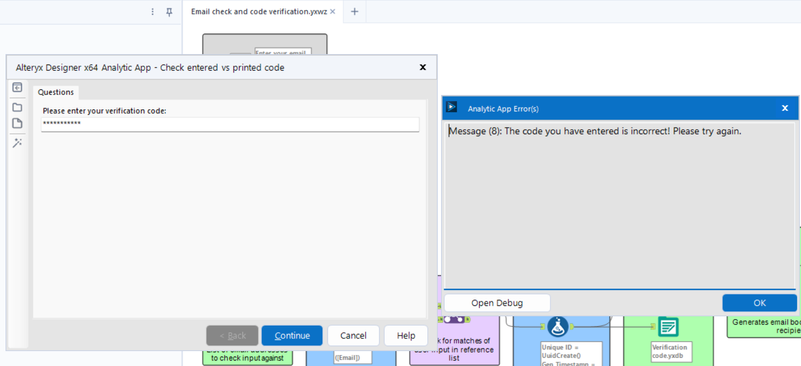Click the Cancel button in the app dialog
Image resolution: width=801 pixels, height=366 pixels.
[x=354, y=335]
